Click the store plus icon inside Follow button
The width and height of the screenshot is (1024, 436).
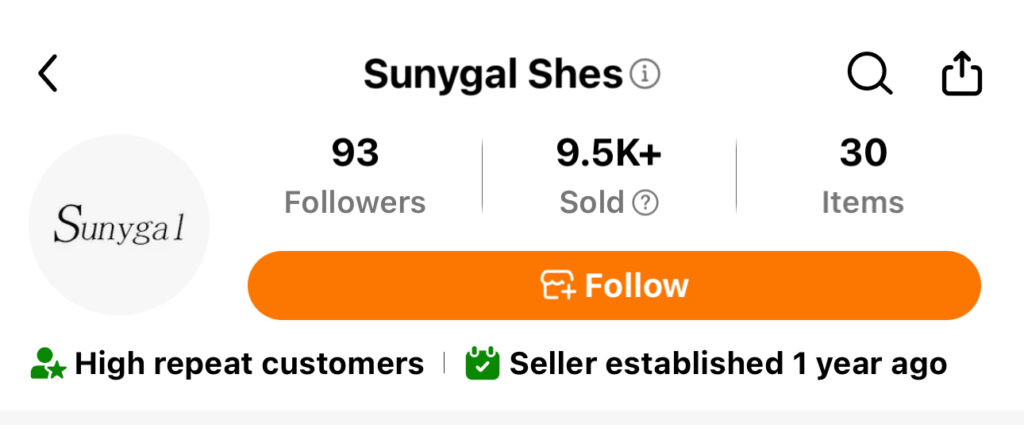[x=558, y=285]
